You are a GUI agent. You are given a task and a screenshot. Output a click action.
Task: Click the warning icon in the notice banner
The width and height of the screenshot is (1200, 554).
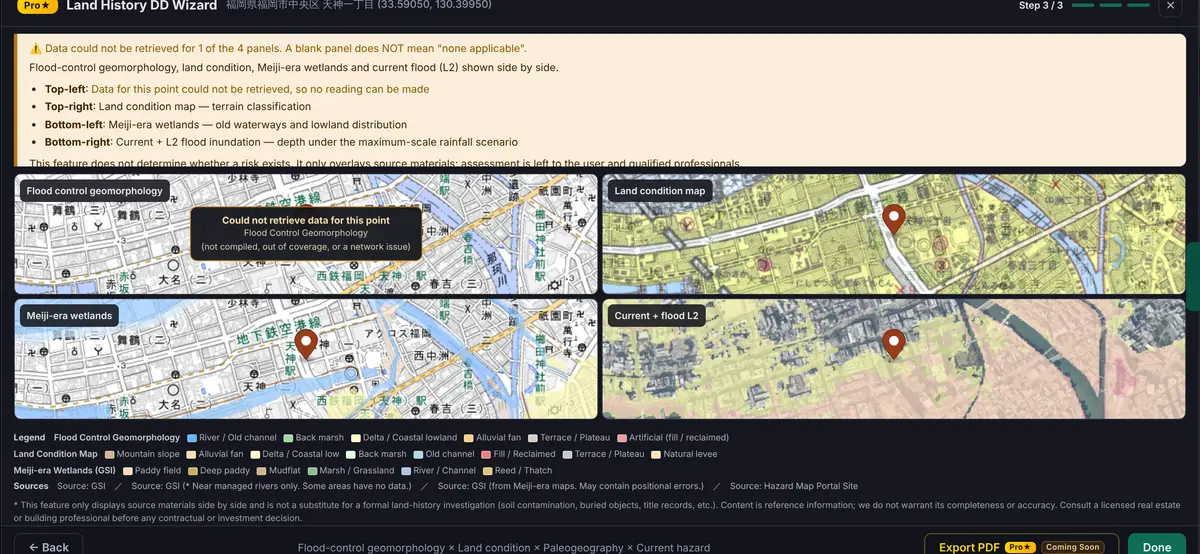pyautogui.click(x=35, y=49)
